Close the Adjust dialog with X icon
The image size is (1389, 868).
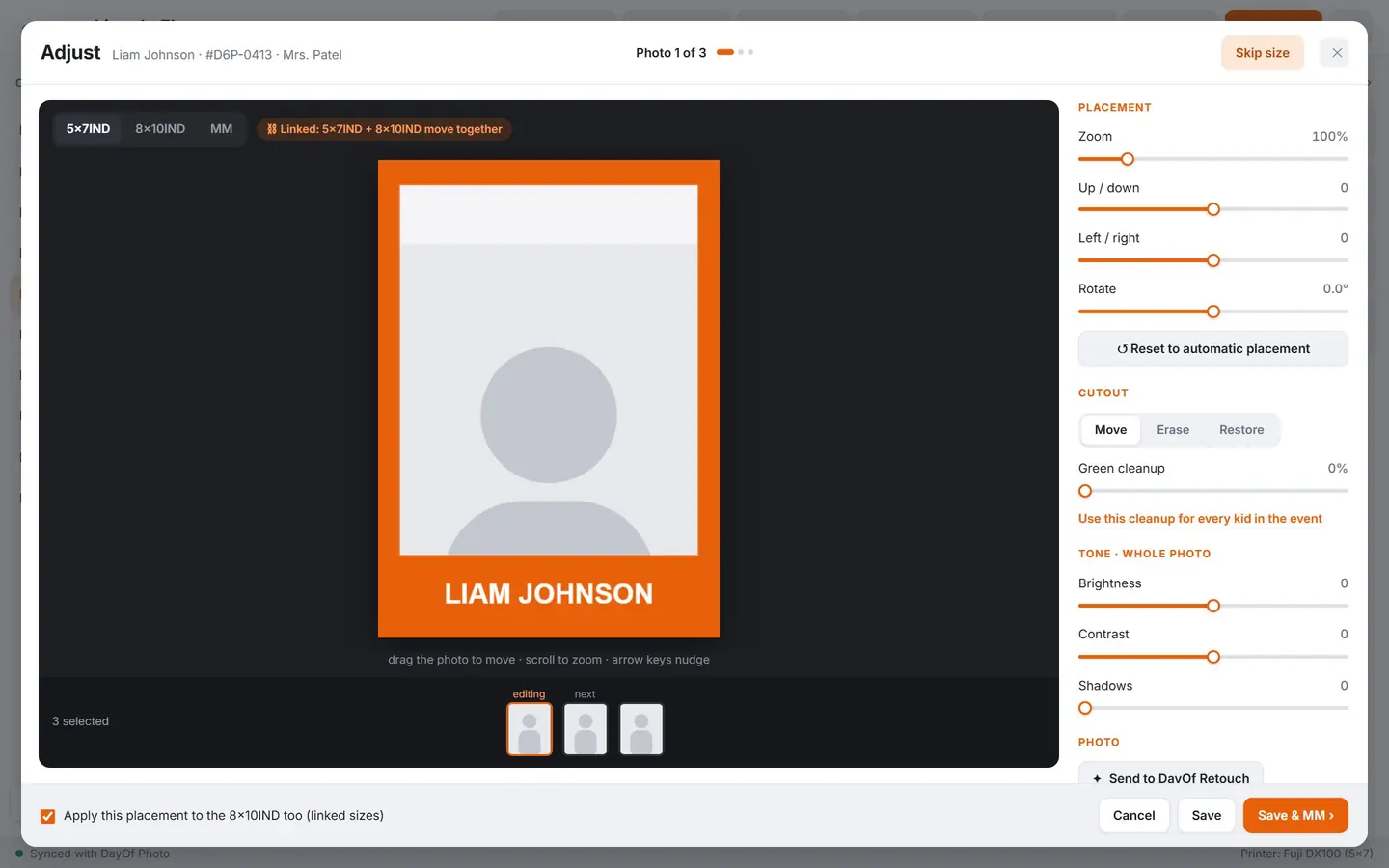1337,53
